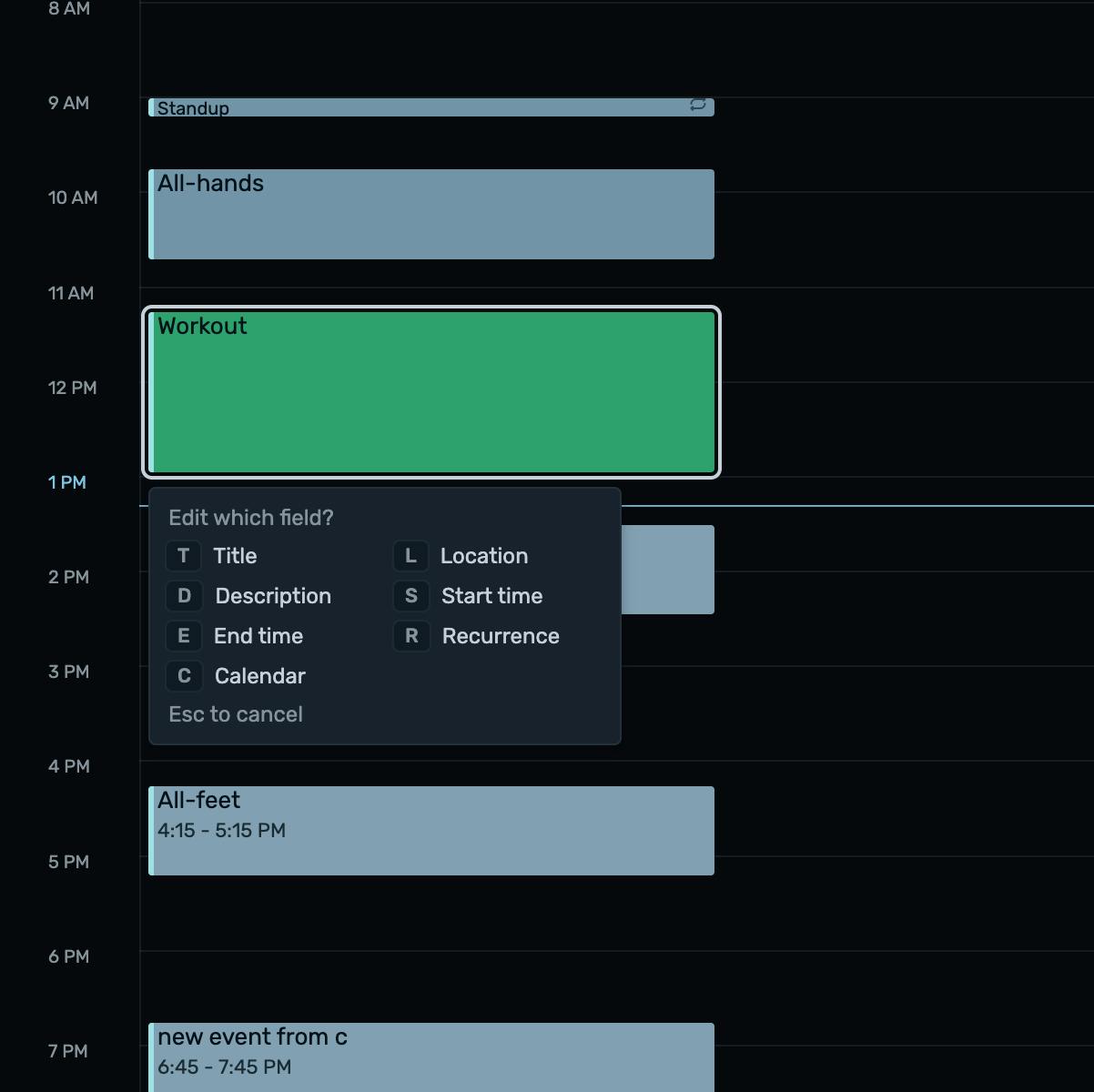Viewport: 1094px width, 1092px height.
Task: Open the new event from c
Action: coord(431,1057)
